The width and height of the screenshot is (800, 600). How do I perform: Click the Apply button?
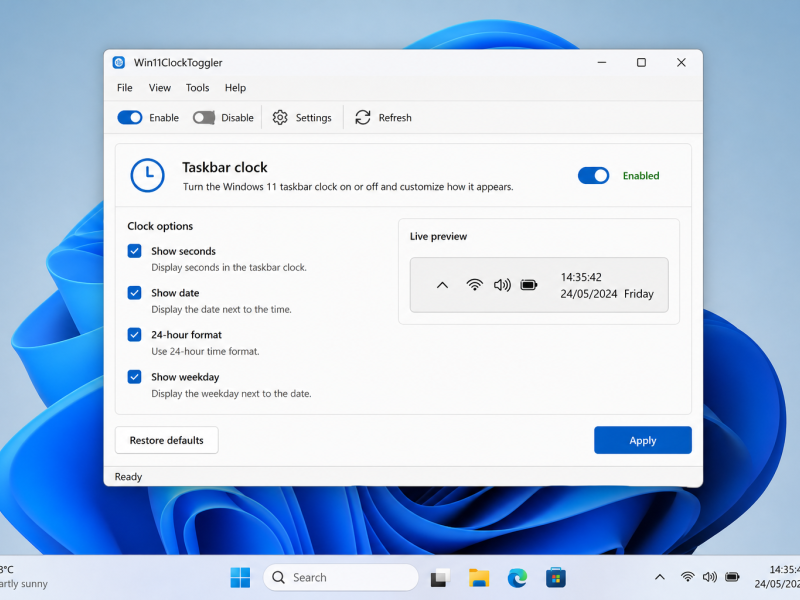pos(643,440)
